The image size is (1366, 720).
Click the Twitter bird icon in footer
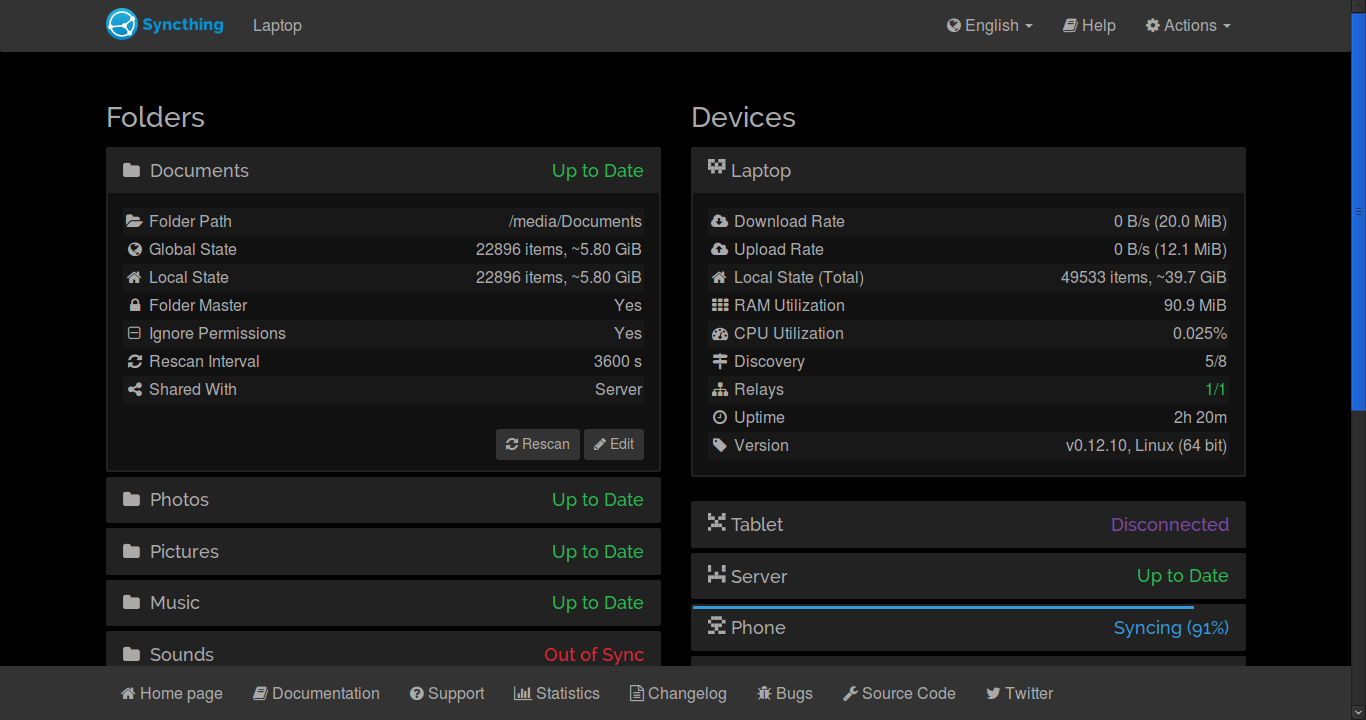[993, 694]
